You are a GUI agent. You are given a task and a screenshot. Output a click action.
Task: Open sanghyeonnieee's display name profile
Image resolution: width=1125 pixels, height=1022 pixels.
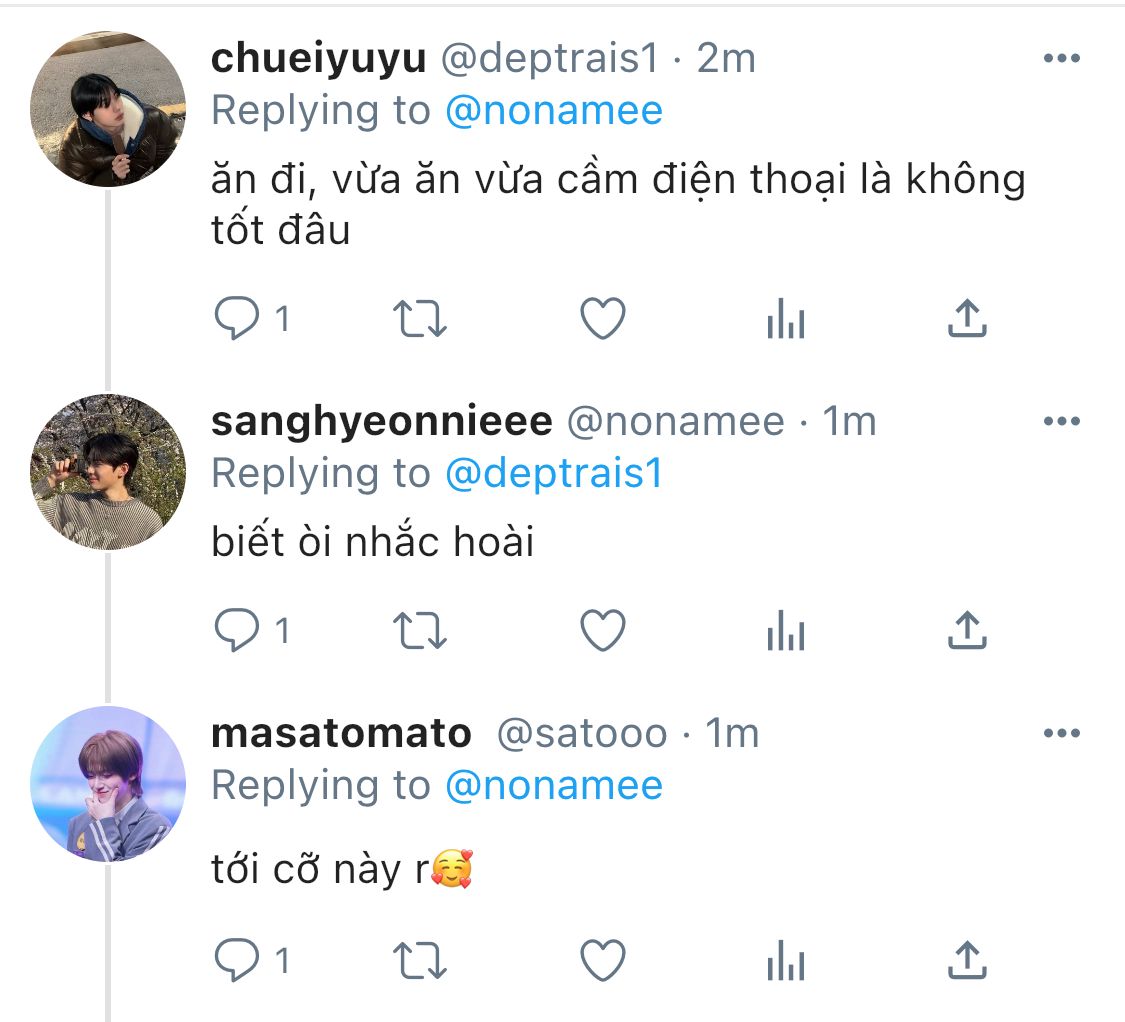click(x=381, y=422)
